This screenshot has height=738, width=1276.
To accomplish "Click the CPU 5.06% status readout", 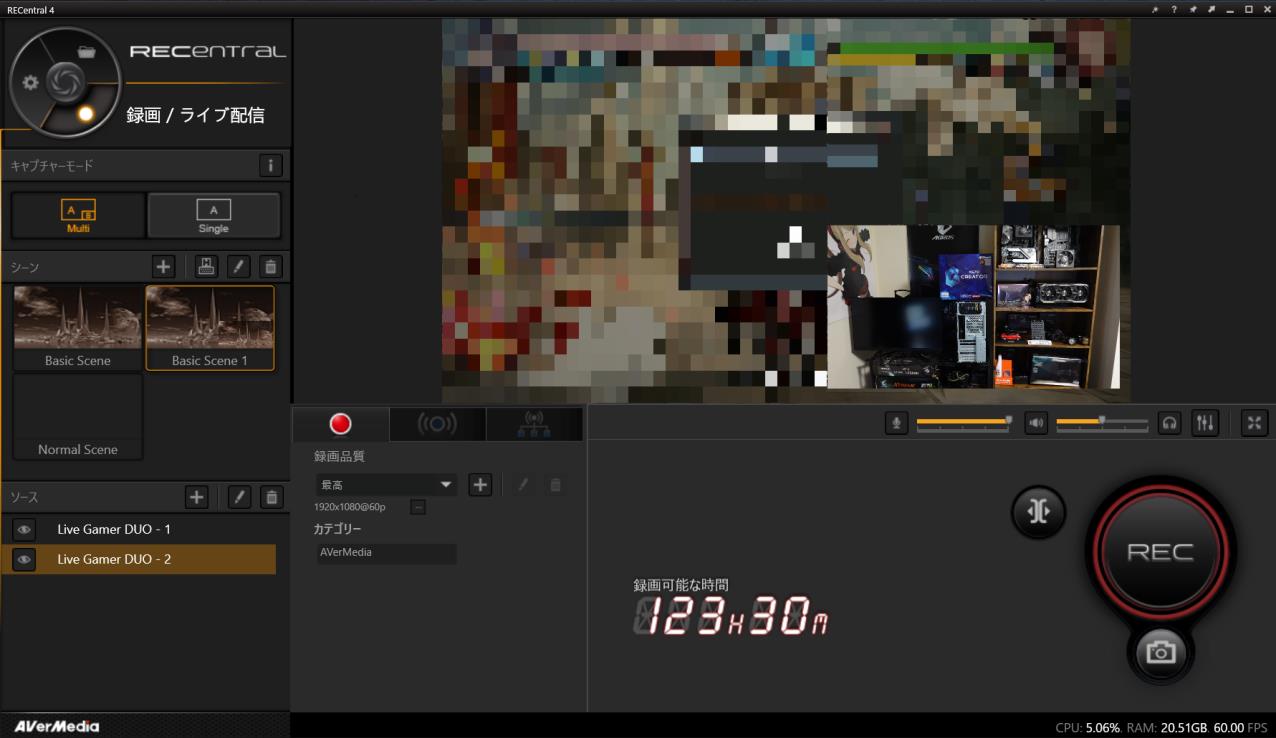I will pos(1087,727).
